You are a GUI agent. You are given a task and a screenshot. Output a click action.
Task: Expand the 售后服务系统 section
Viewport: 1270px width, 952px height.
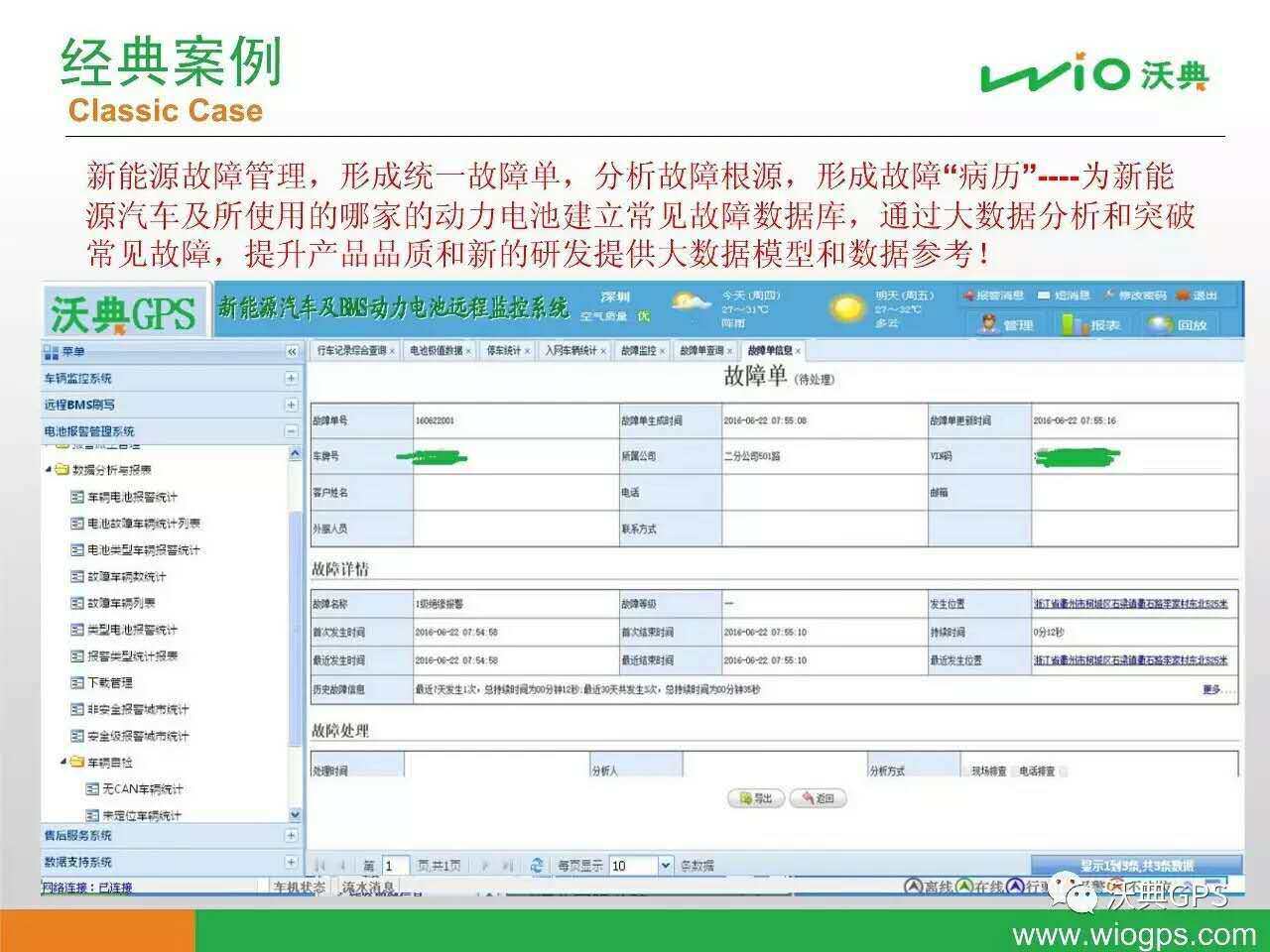click(x=292, y=836)
